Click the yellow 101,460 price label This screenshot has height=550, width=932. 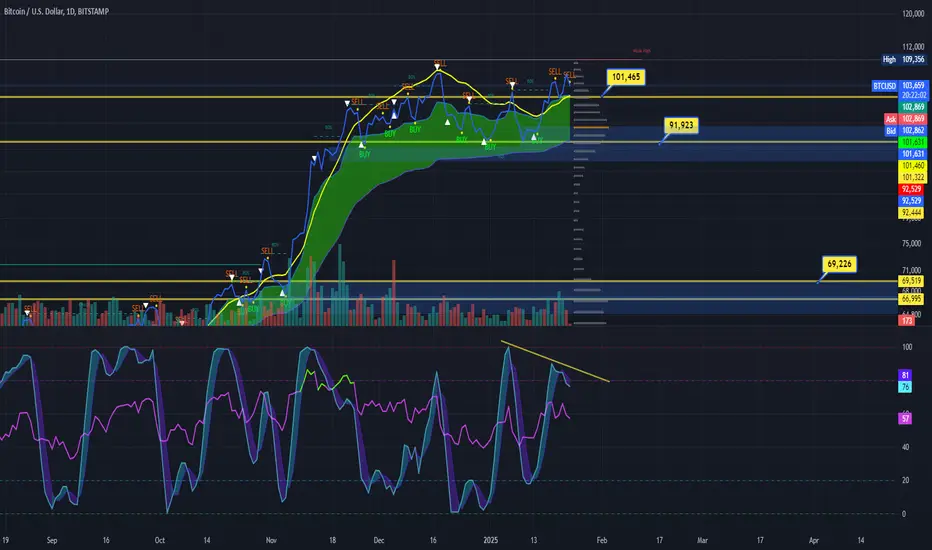tap(913, 166)
